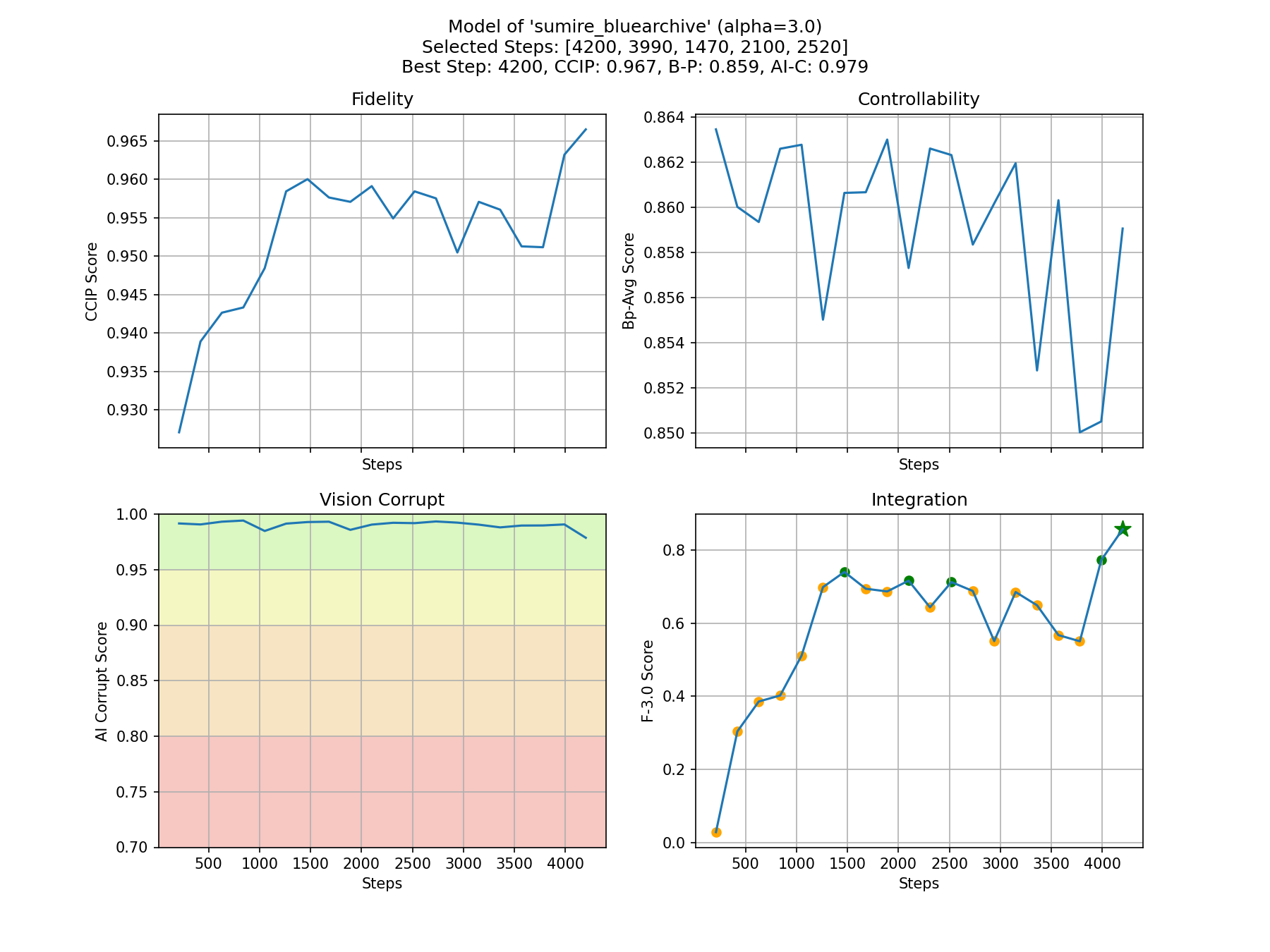Click the 'F-3.0 Score' axis label
This screenshot has width=1270, height=952.
(x=648, y=681)
